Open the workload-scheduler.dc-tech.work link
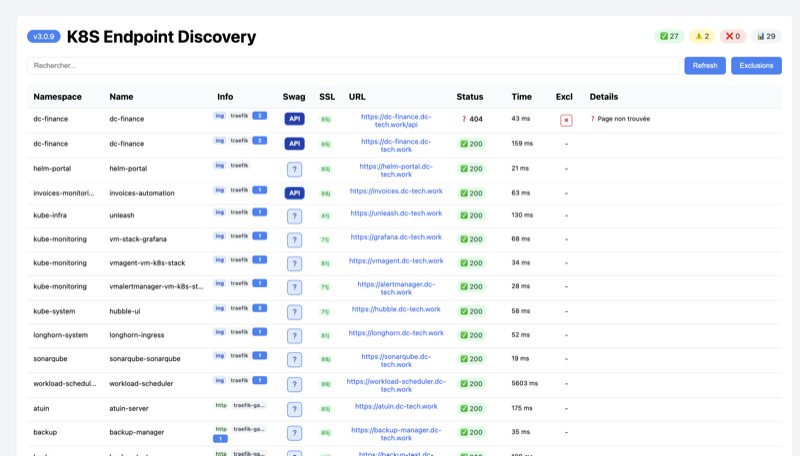 [x=396, y=385]
